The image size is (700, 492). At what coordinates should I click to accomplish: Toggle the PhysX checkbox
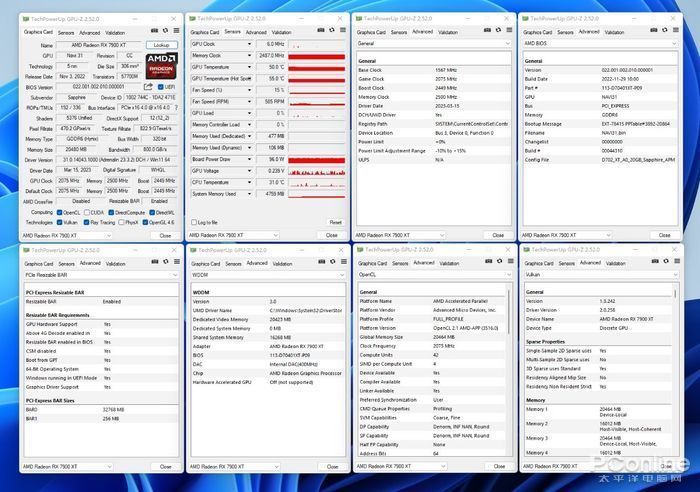tap(121, 222)
